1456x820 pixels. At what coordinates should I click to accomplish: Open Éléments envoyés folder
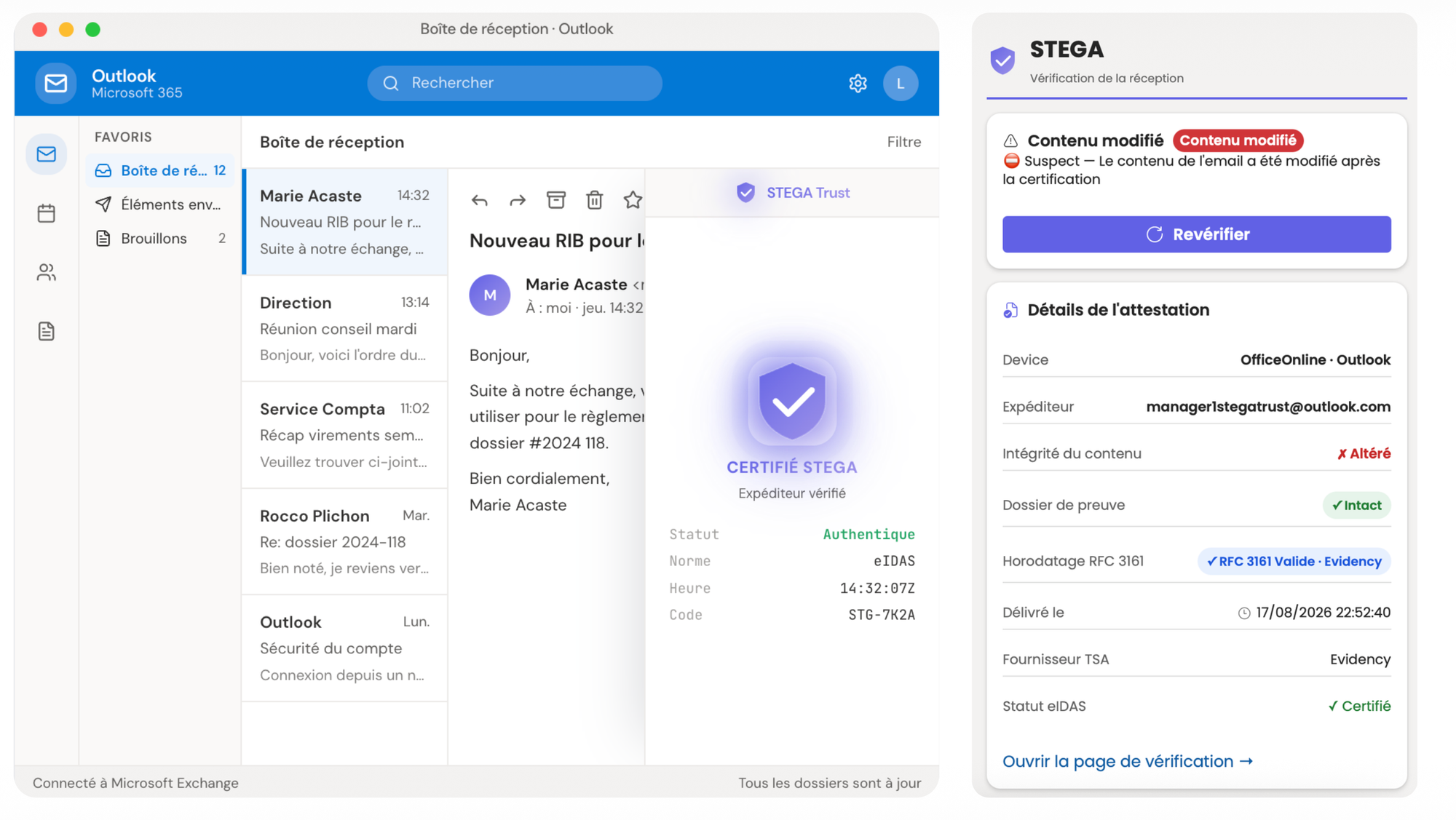point(160,204)
